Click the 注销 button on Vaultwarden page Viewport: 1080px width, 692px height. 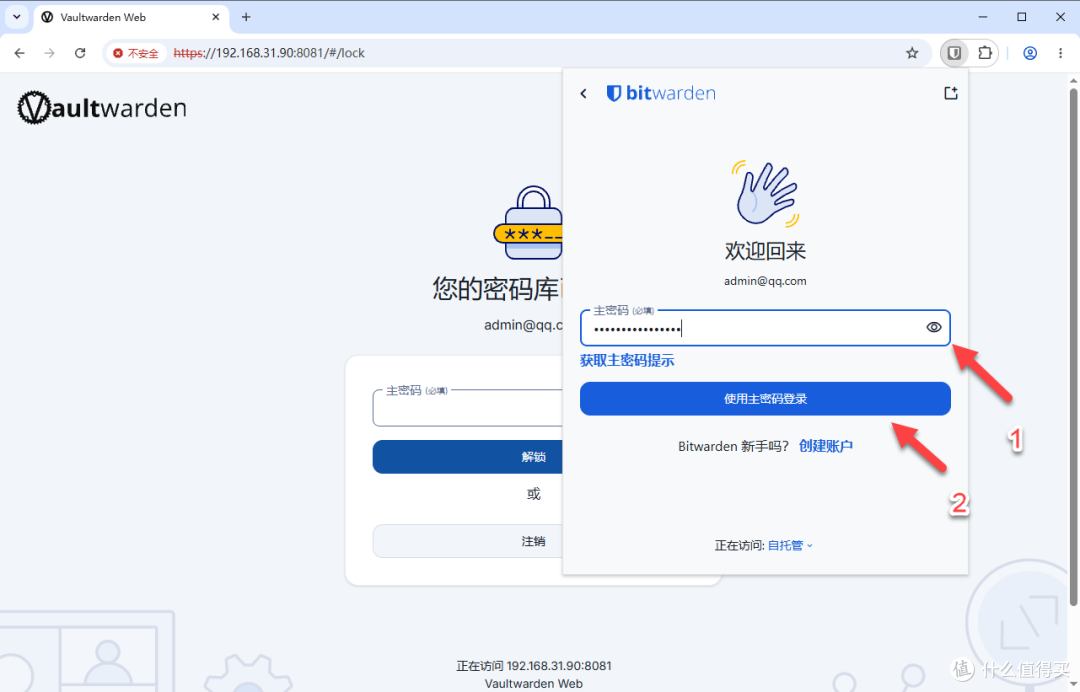point(468,541)
